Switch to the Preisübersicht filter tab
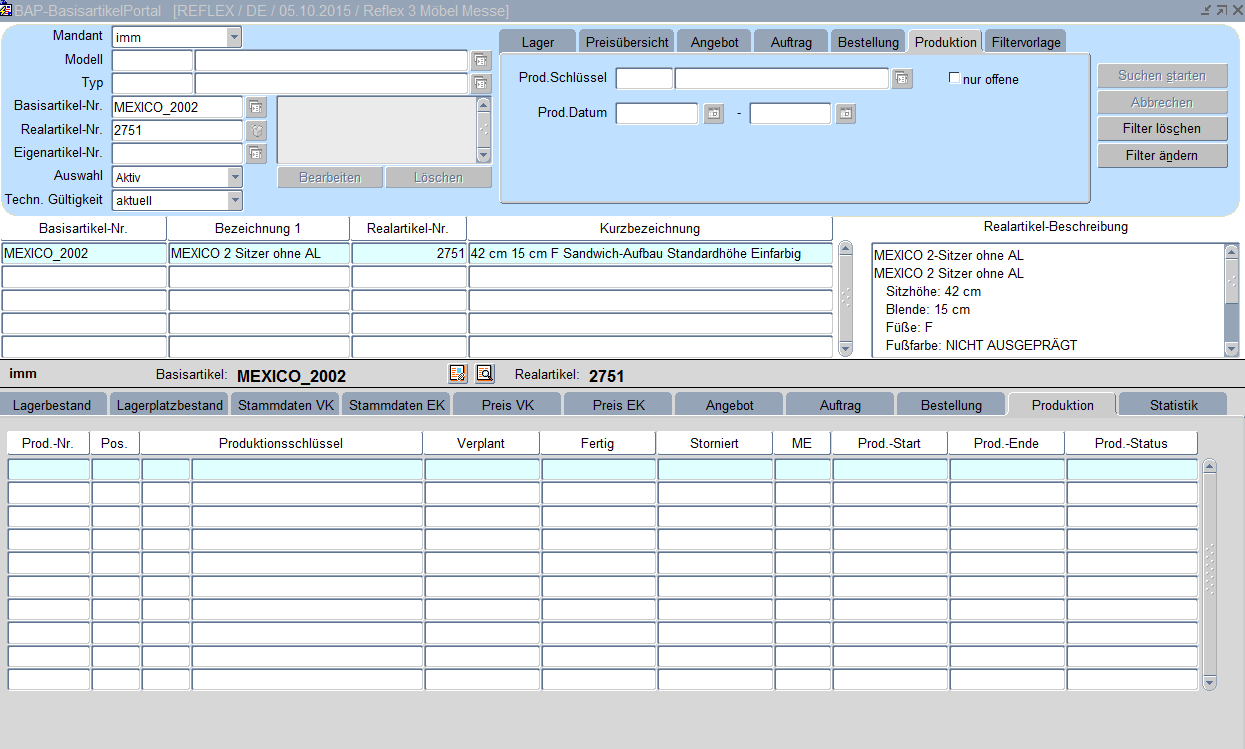 click(627, 43)
